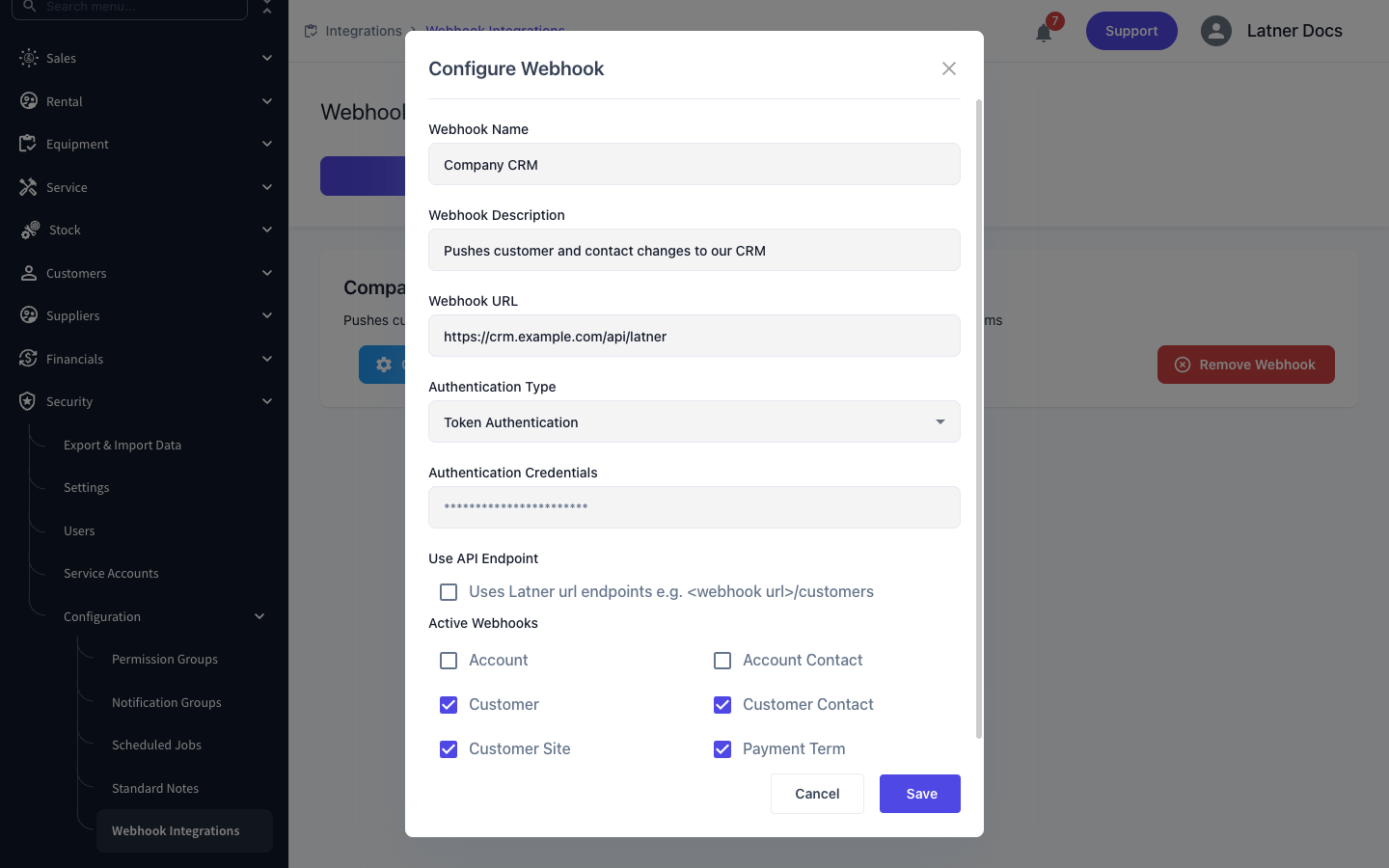
Task: Check the Account webhook checkbox
Action: (449, 661)
